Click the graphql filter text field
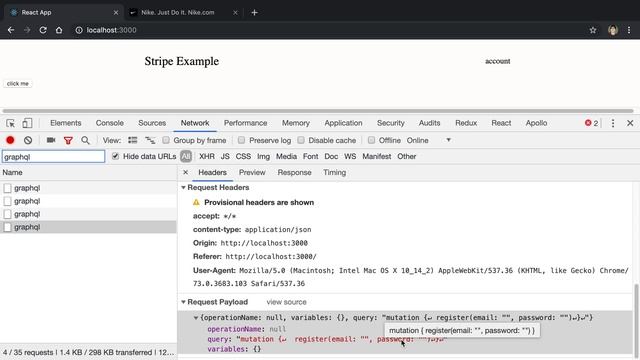The width and height of the screenshot is (640, 360). coord(53,157)
